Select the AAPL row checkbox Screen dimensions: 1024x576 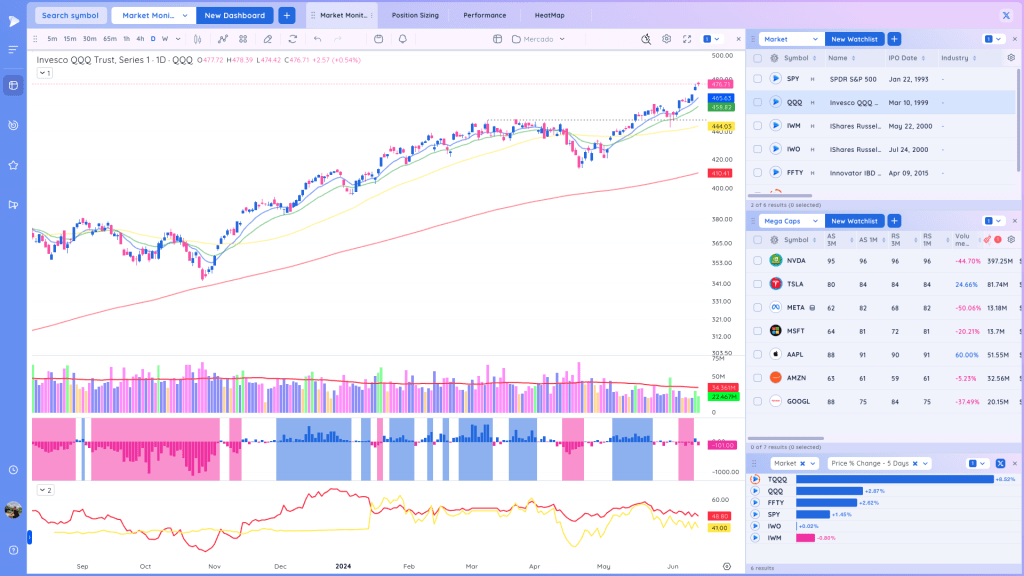(758, 355)
